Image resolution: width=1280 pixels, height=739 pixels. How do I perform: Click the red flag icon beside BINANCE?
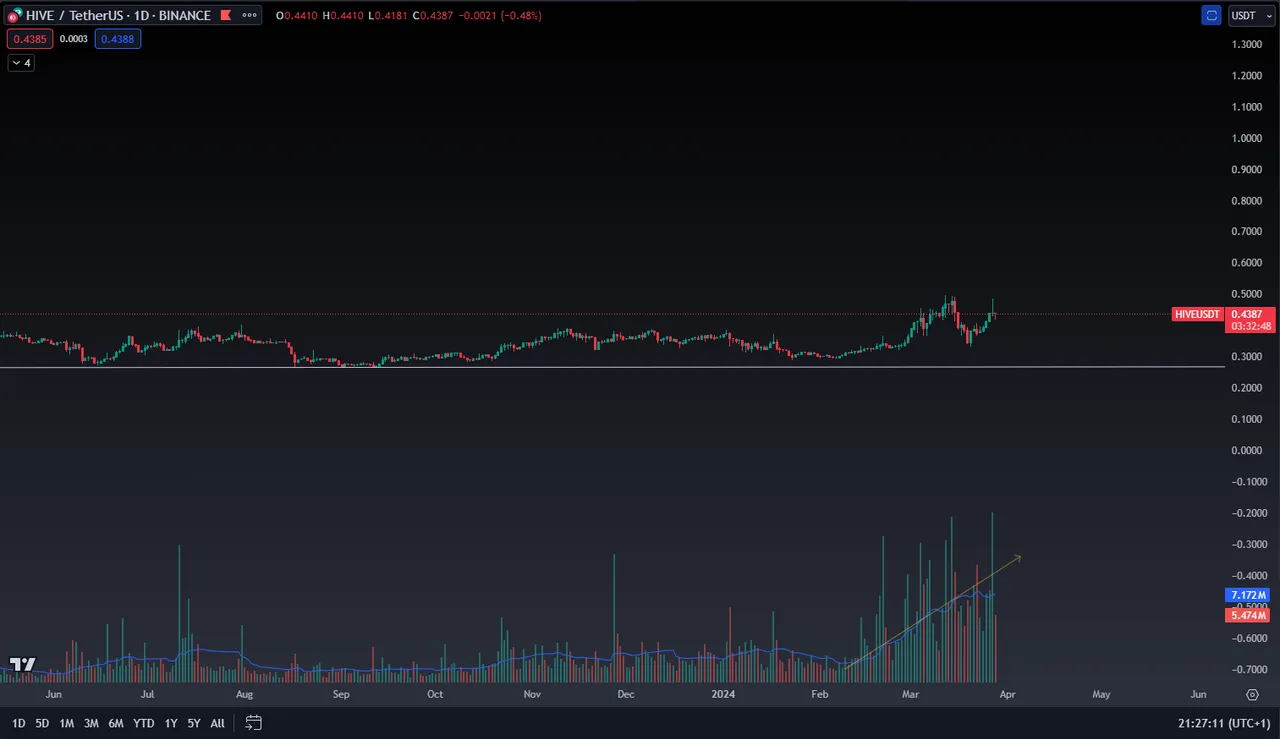(x=226, y=15)
